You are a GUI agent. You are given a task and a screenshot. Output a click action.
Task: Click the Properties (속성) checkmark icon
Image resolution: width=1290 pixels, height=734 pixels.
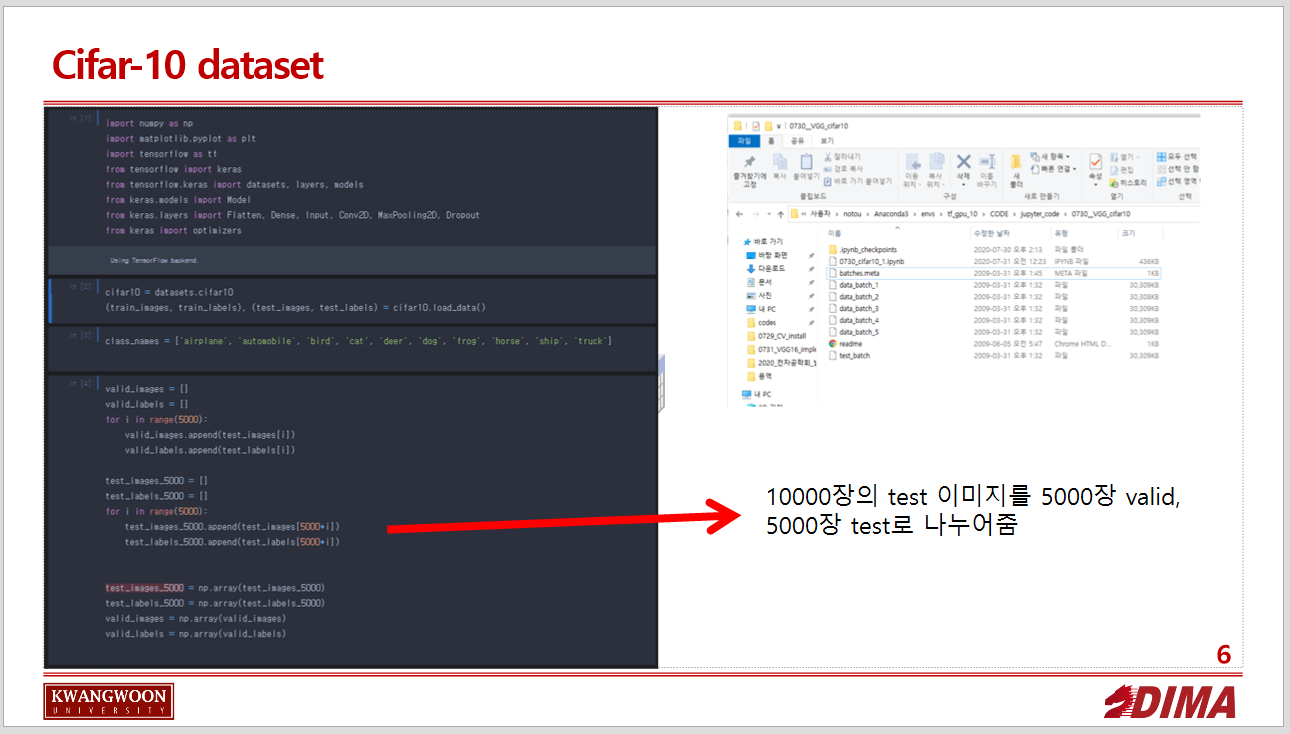(x=1095, y=162)
